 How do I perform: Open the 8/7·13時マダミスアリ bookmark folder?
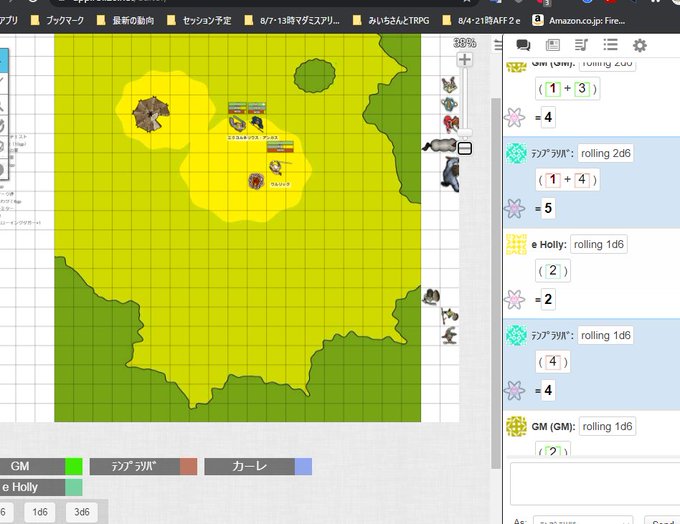pyautogui.click(x=292, y=20)
